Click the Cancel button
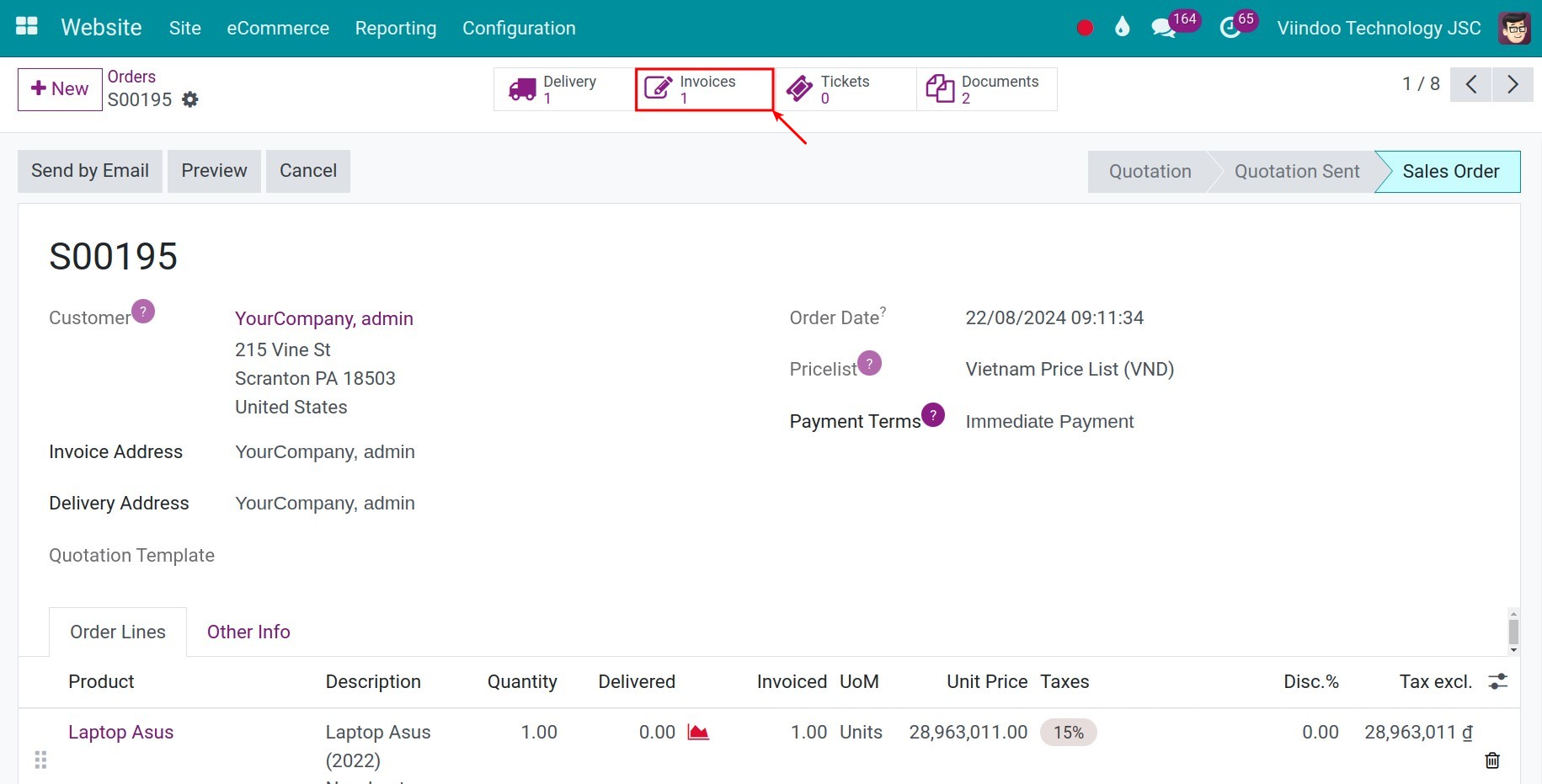The image size is (1542, 784). 308,171
